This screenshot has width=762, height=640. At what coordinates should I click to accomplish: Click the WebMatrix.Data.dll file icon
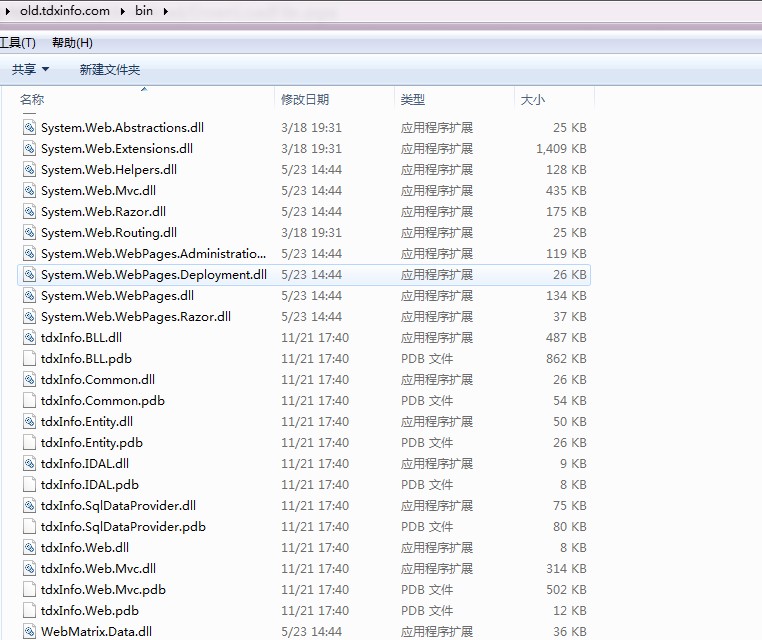click(30, 631)
